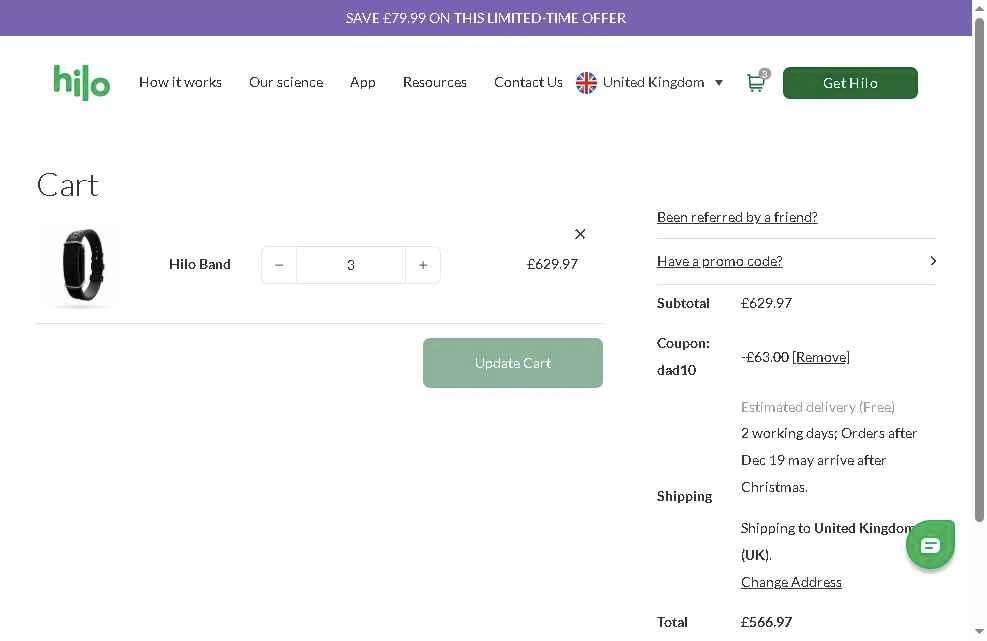
Task: Click the Estimated delivery (Free) text
Action: click(x=818, y=407)
